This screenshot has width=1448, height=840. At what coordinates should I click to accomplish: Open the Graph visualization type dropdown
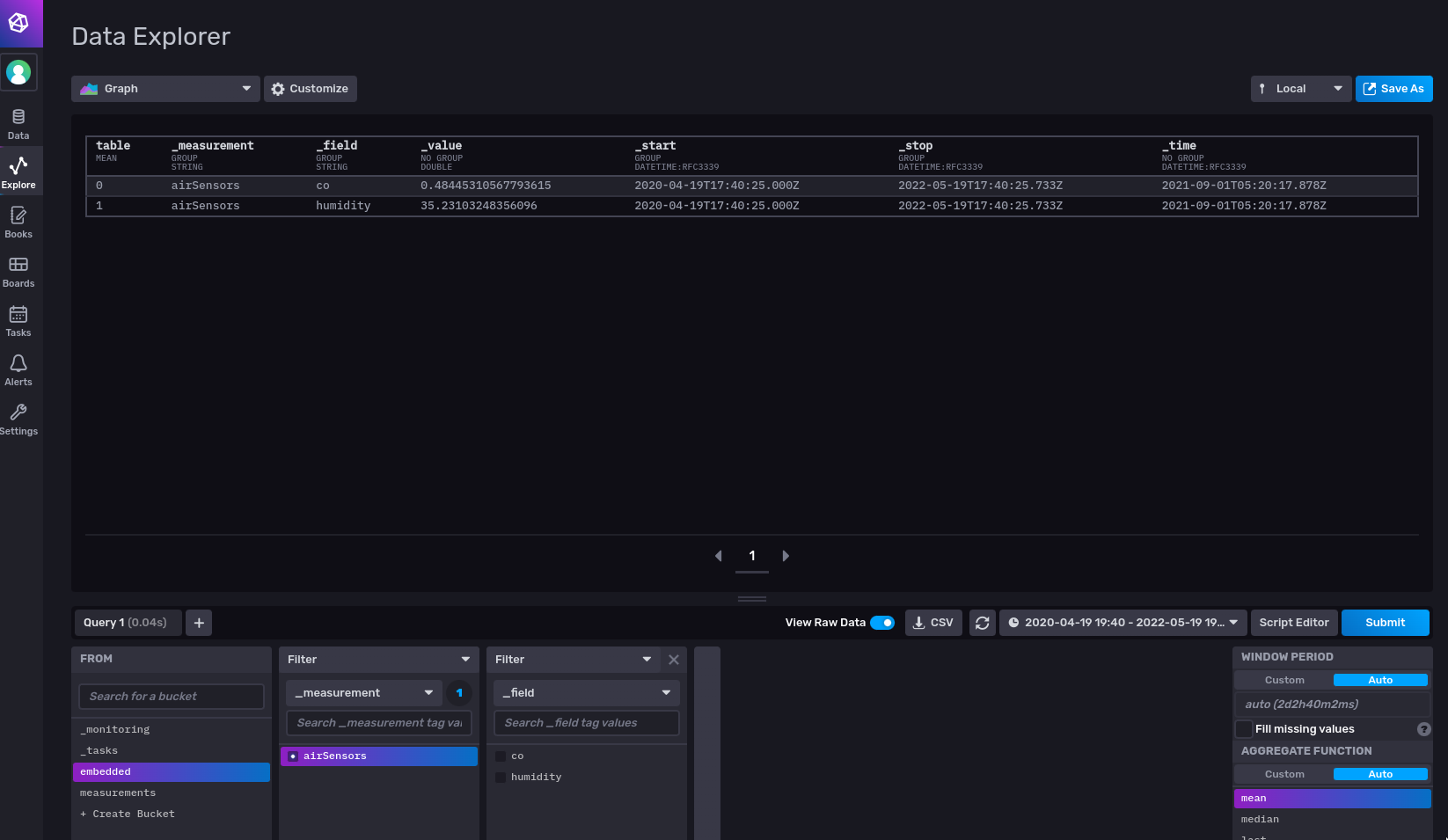pos(165,89)
